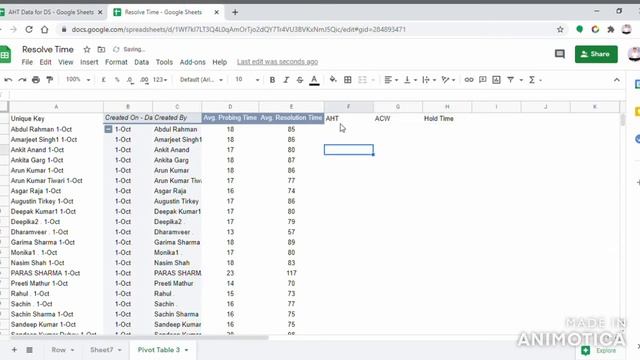Image resolution: width=640 pixels, height=360 pixels.
Task: Open the Functions sigma menu
Action: coord(532,80)
